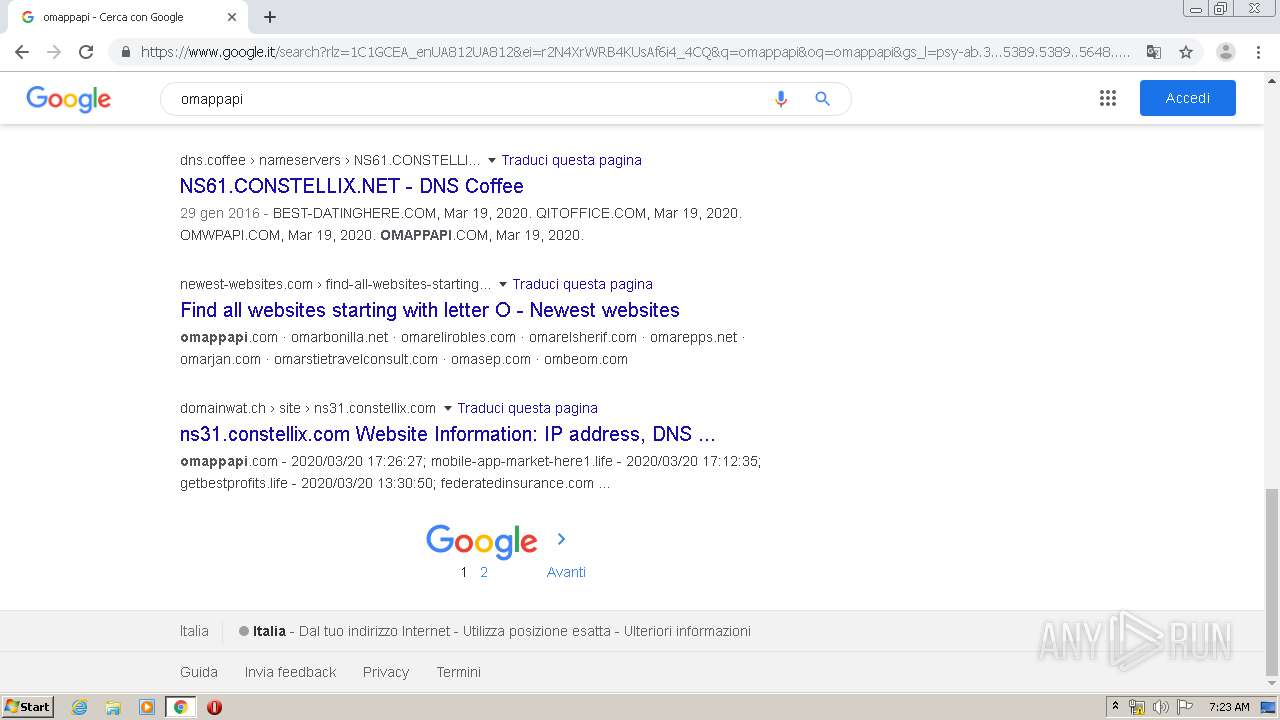Image resolution: width=1280 pixels, height=720 pixels.
Task: Launch the media player from the taskbar
Action: tap(147, 707)
